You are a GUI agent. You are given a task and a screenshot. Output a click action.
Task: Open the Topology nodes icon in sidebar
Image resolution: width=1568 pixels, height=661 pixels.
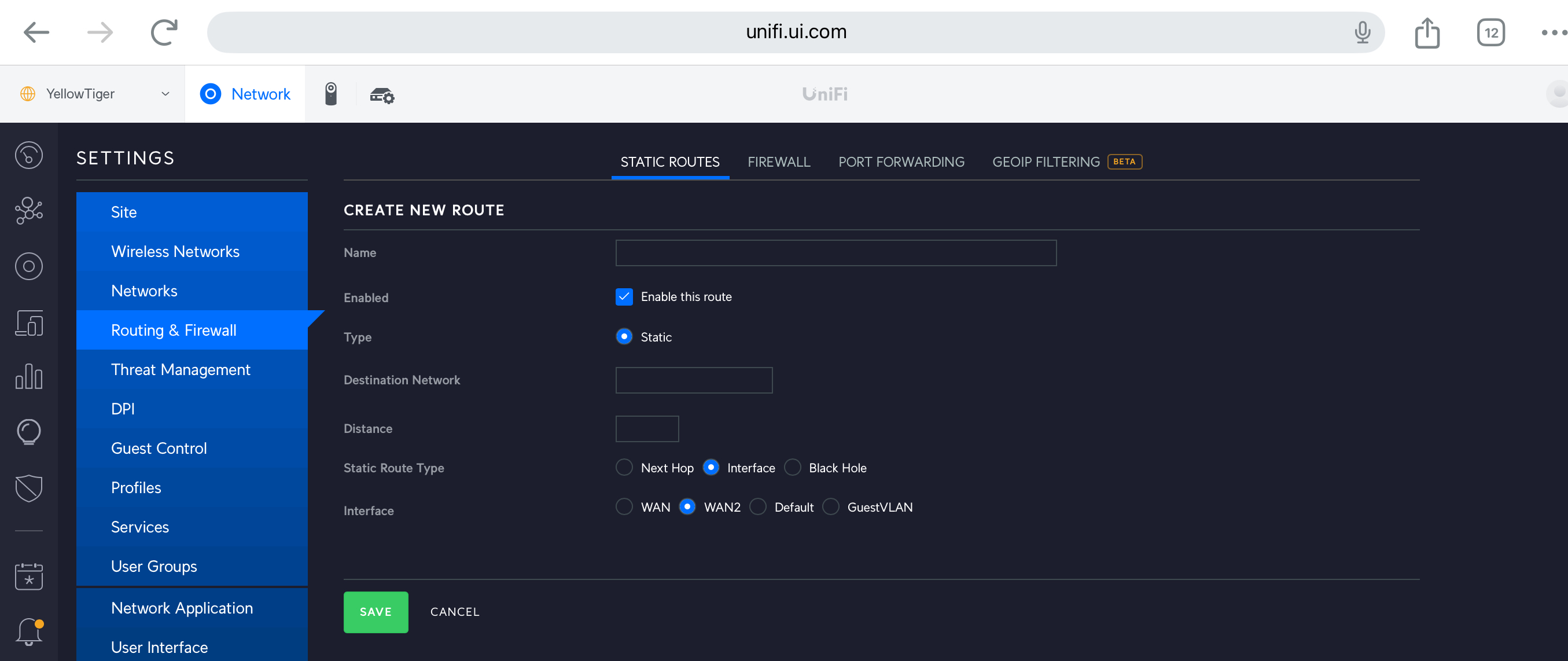pyautogui.click(x=28, y=211)
